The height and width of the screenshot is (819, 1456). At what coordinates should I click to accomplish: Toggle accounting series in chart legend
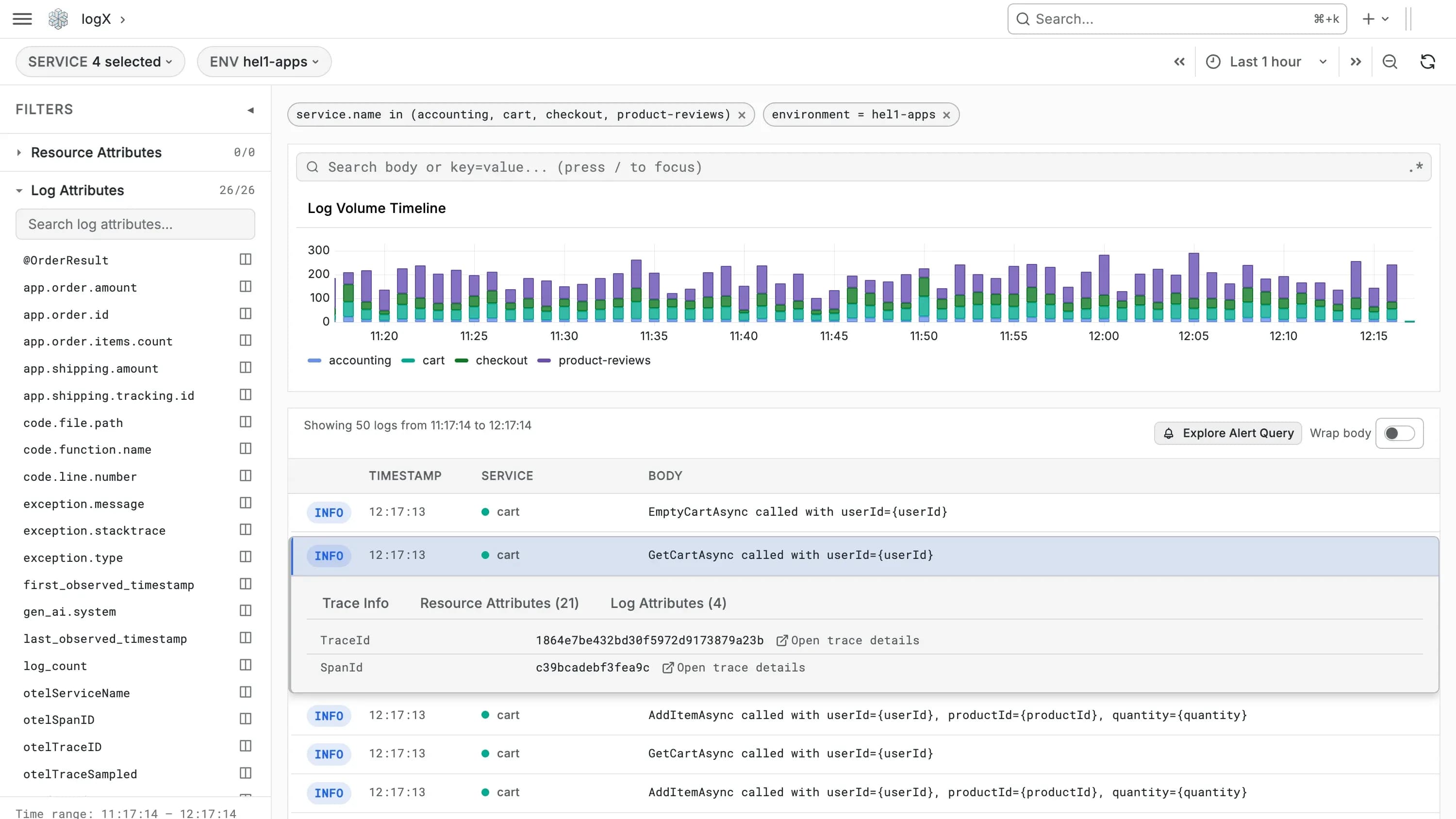(349, 360)
